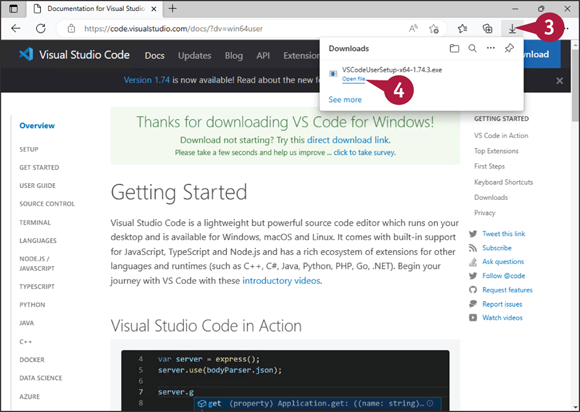Click the RSS Subscribe icon
Viewport: 580px width, 412px height.
point(473,248)
